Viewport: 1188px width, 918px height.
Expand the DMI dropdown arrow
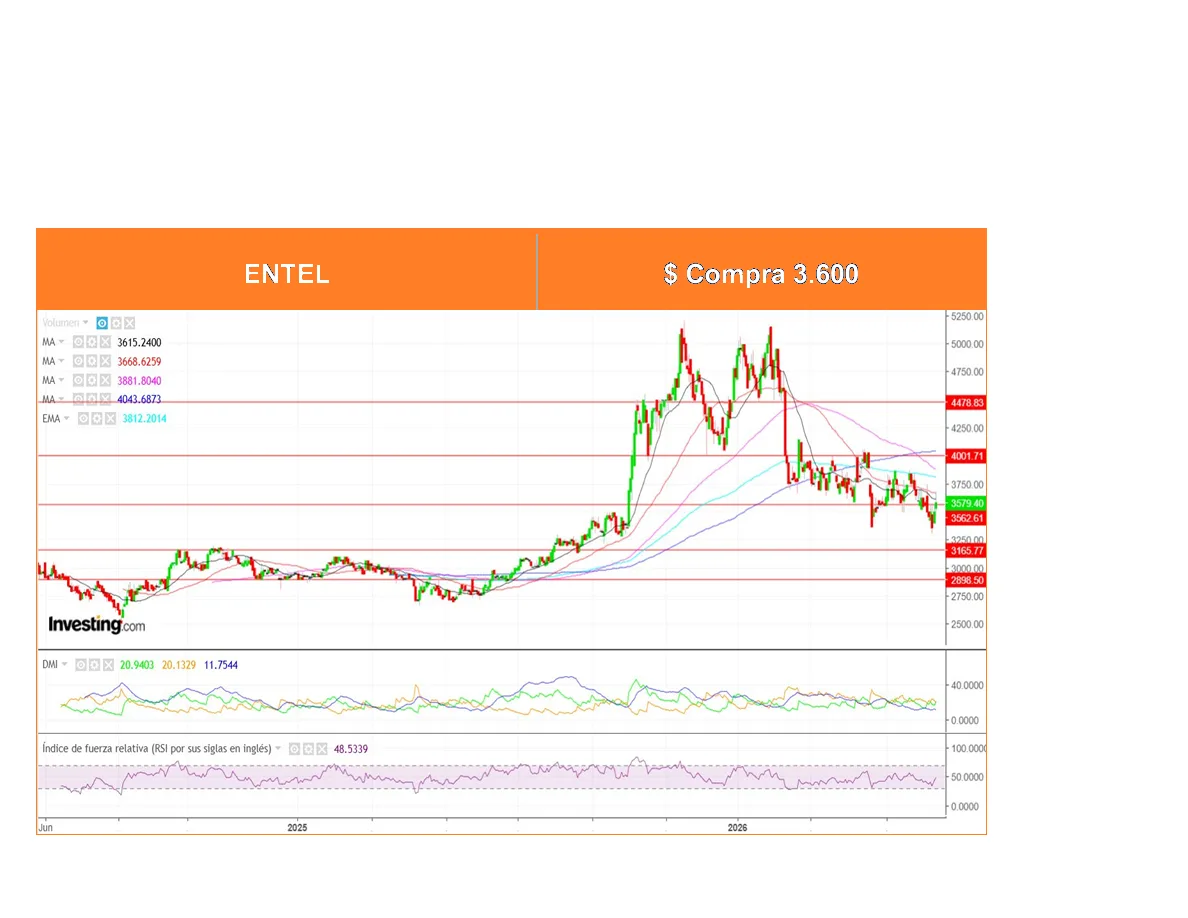(64, 665)
